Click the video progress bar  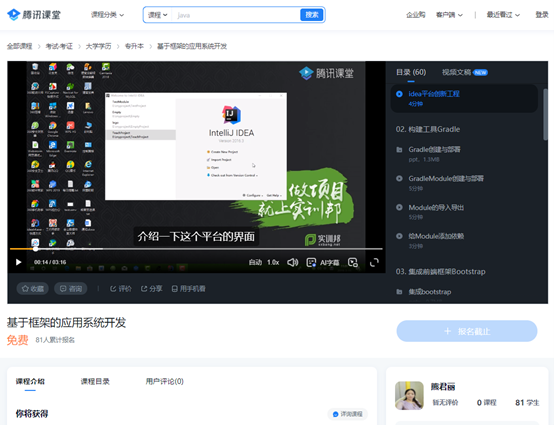196,249
